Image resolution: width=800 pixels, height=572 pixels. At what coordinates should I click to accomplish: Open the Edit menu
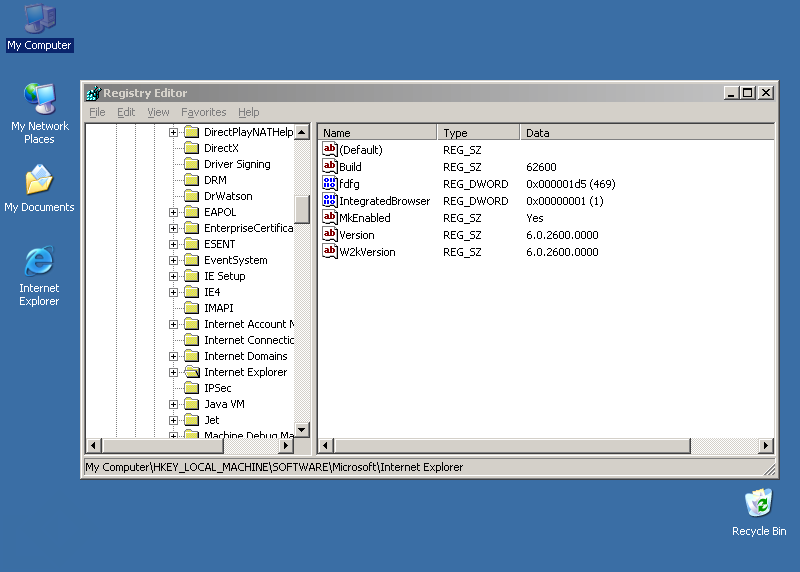tap(126, 112)
